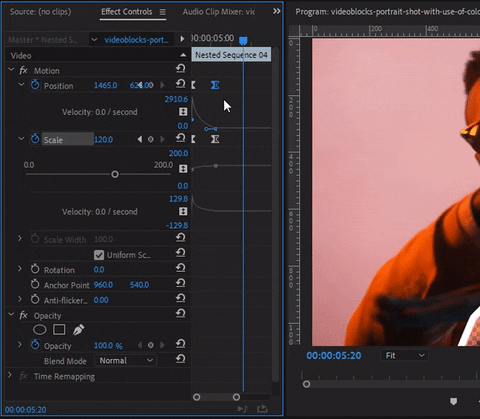The image size is (480, 419).
Task: Open the Blend Mode Normal dropdown
Action: pos(126,360)
